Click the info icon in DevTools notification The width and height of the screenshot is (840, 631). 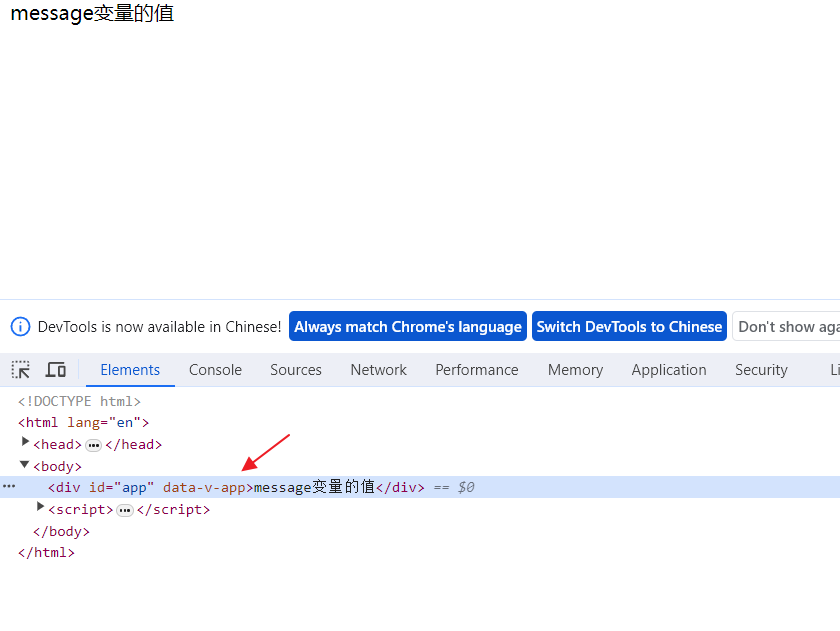pos(20,326)
